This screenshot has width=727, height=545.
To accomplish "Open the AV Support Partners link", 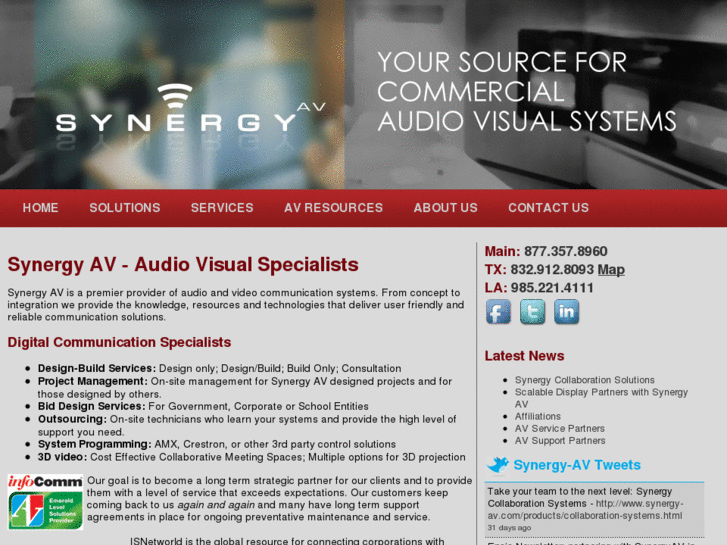I will pyautogui.click(x=560, y=440).
